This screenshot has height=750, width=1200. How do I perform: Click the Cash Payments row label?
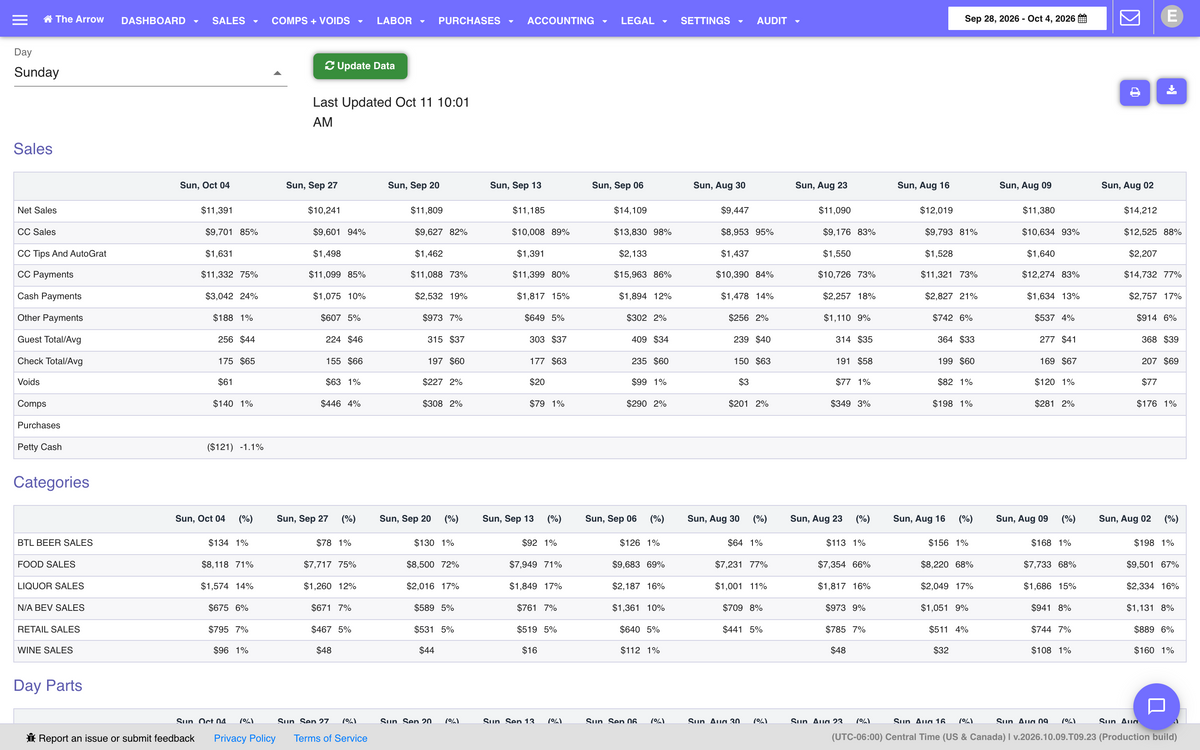(x=49, y=297)
